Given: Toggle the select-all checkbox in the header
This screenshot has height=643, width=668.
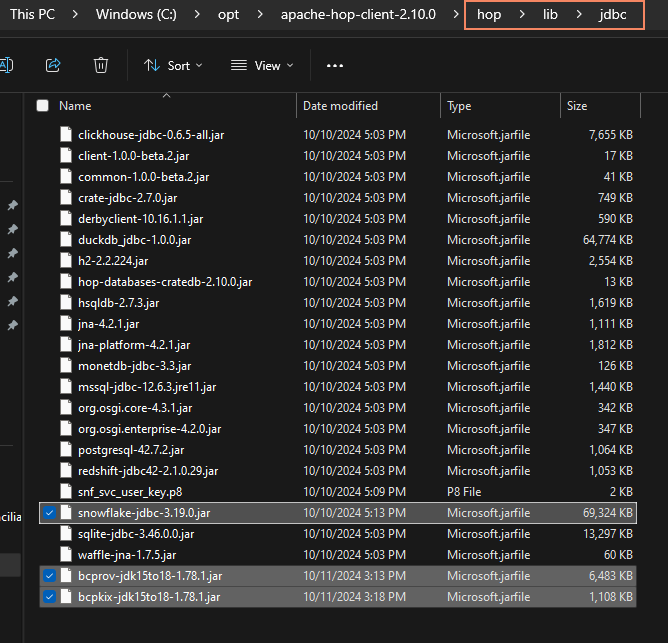Looking at the screenshot, I should (x=42, y=105).
